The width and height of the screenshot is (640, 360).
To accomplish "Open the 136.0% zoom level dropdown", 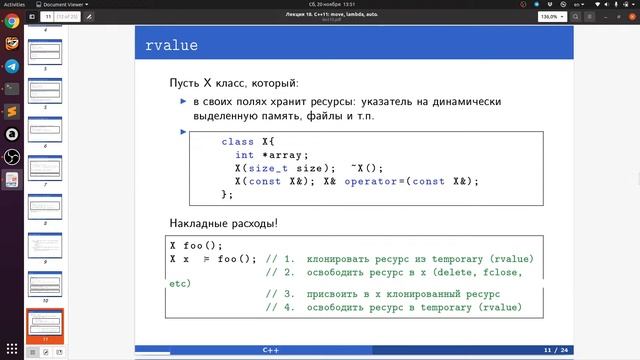I will point(552,17).
